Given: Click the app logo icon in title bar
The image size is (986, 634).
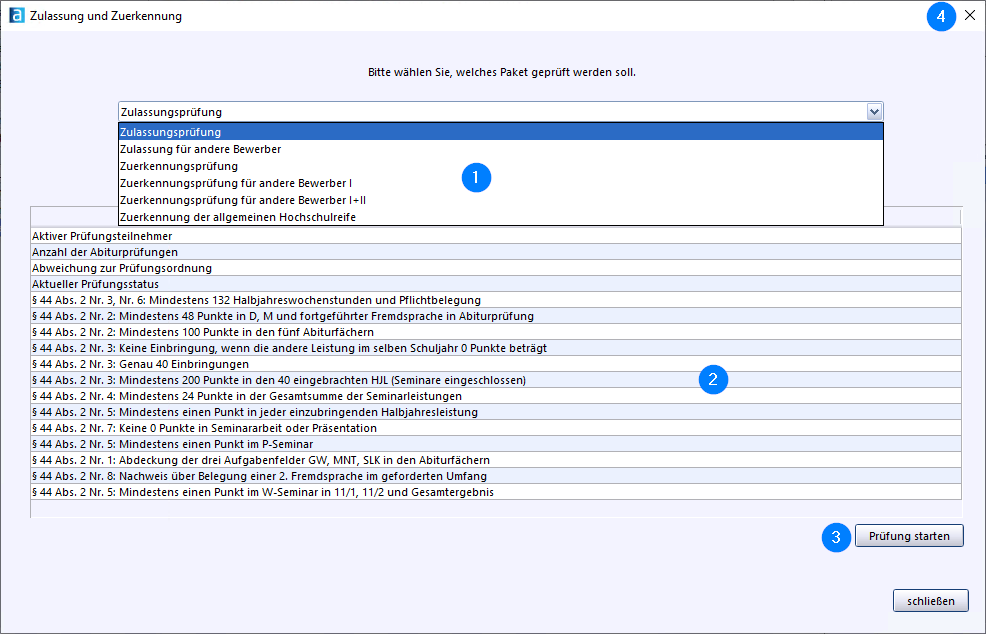Looking at the screenshot, I should click(x=17, y=15).
